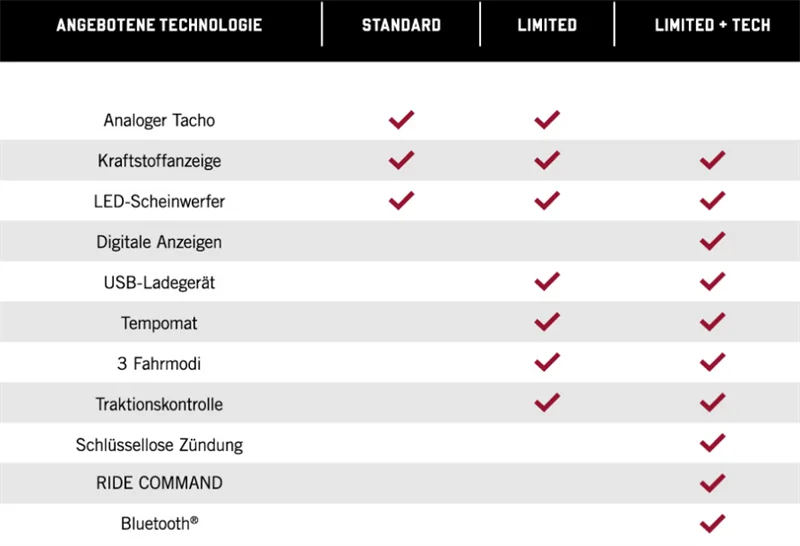
Task: Select the LIMITED column header
Action: (x=547, y=25)
